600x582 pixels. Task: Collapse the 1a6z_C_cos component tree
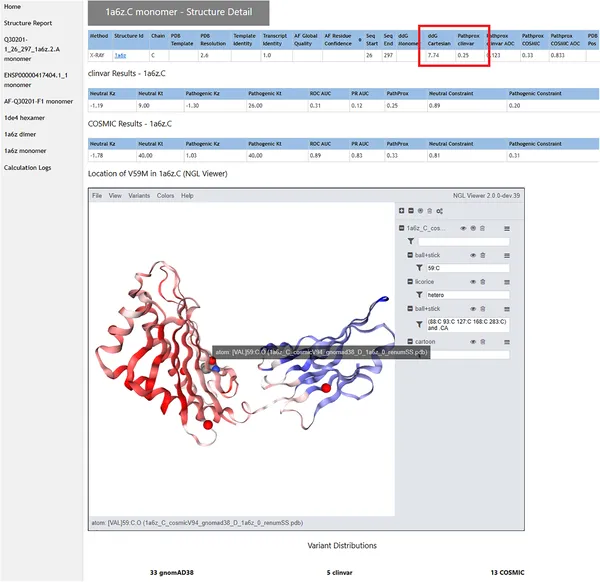coord(401,228)
